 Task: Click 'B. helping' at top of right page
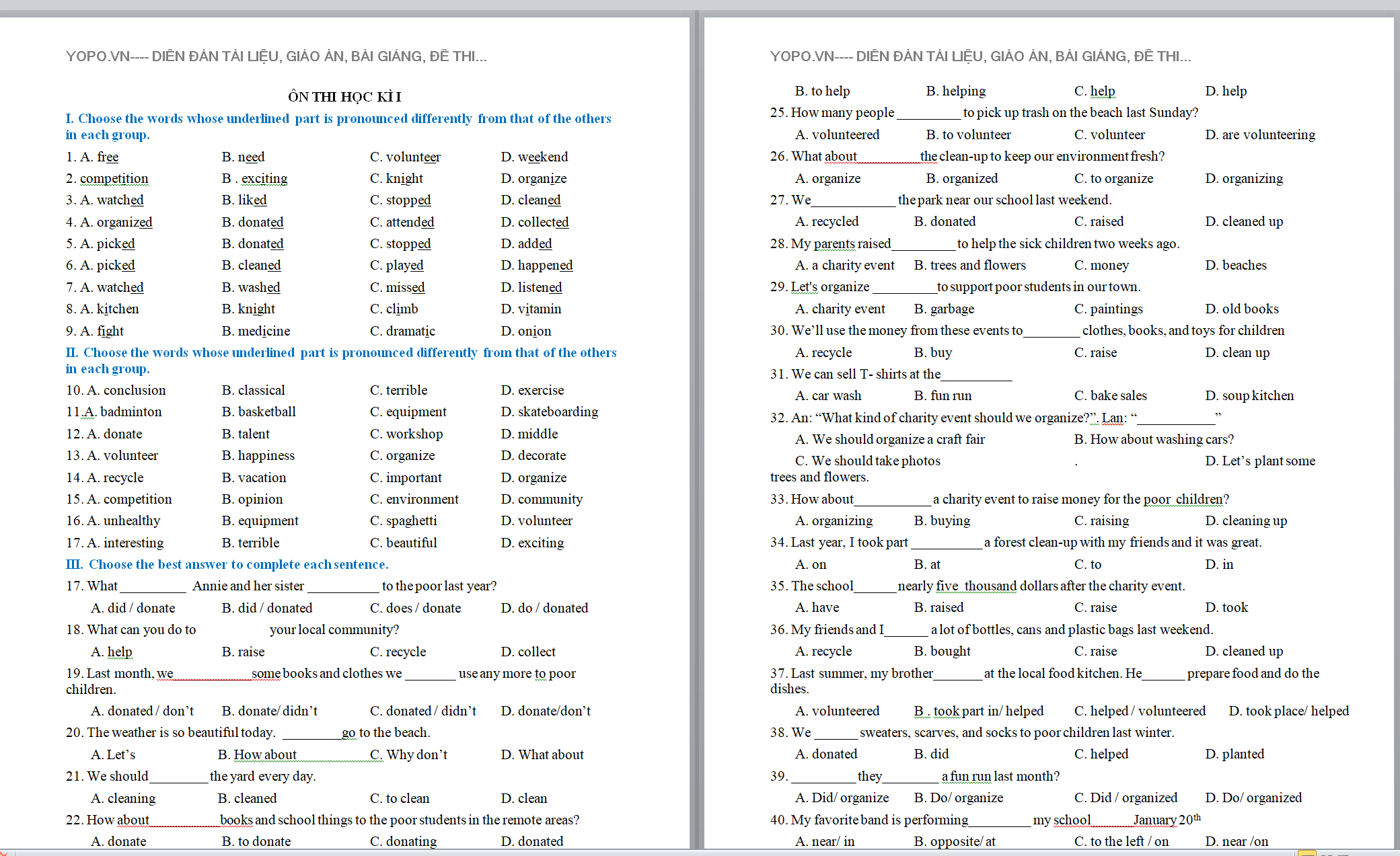coord(955,91)
